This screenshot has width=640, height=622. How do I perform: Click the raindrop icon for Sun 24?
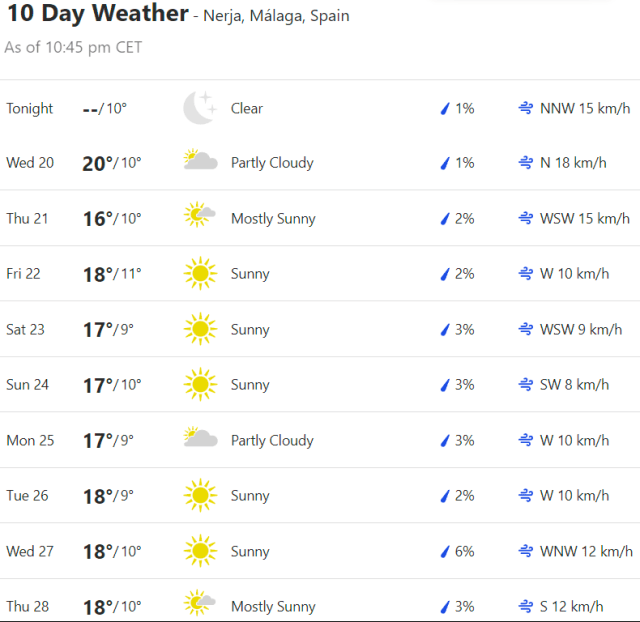(445, 385)
